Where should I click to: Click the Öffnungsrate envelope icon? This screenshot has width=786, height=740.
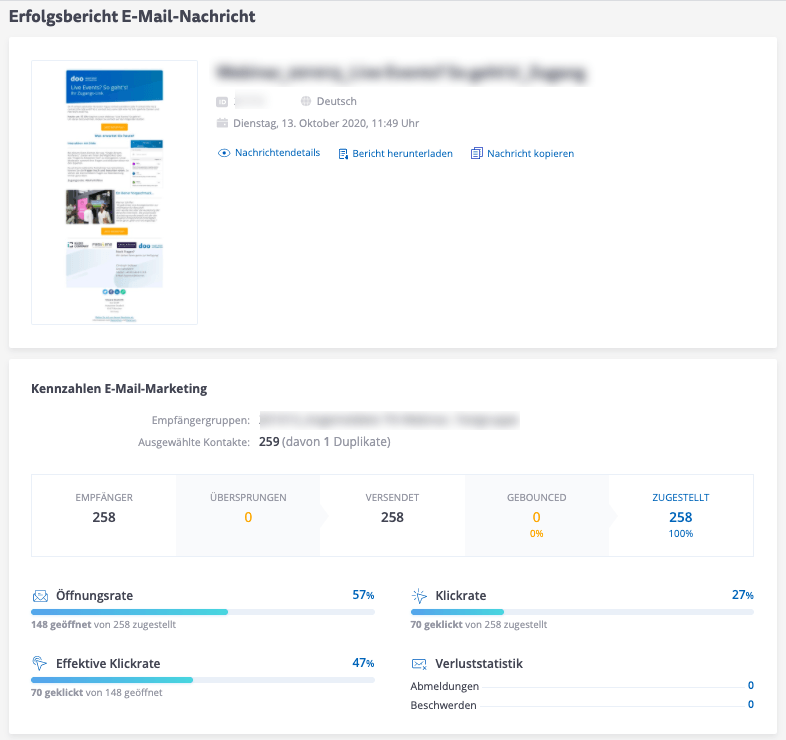(x=40, y=596)
